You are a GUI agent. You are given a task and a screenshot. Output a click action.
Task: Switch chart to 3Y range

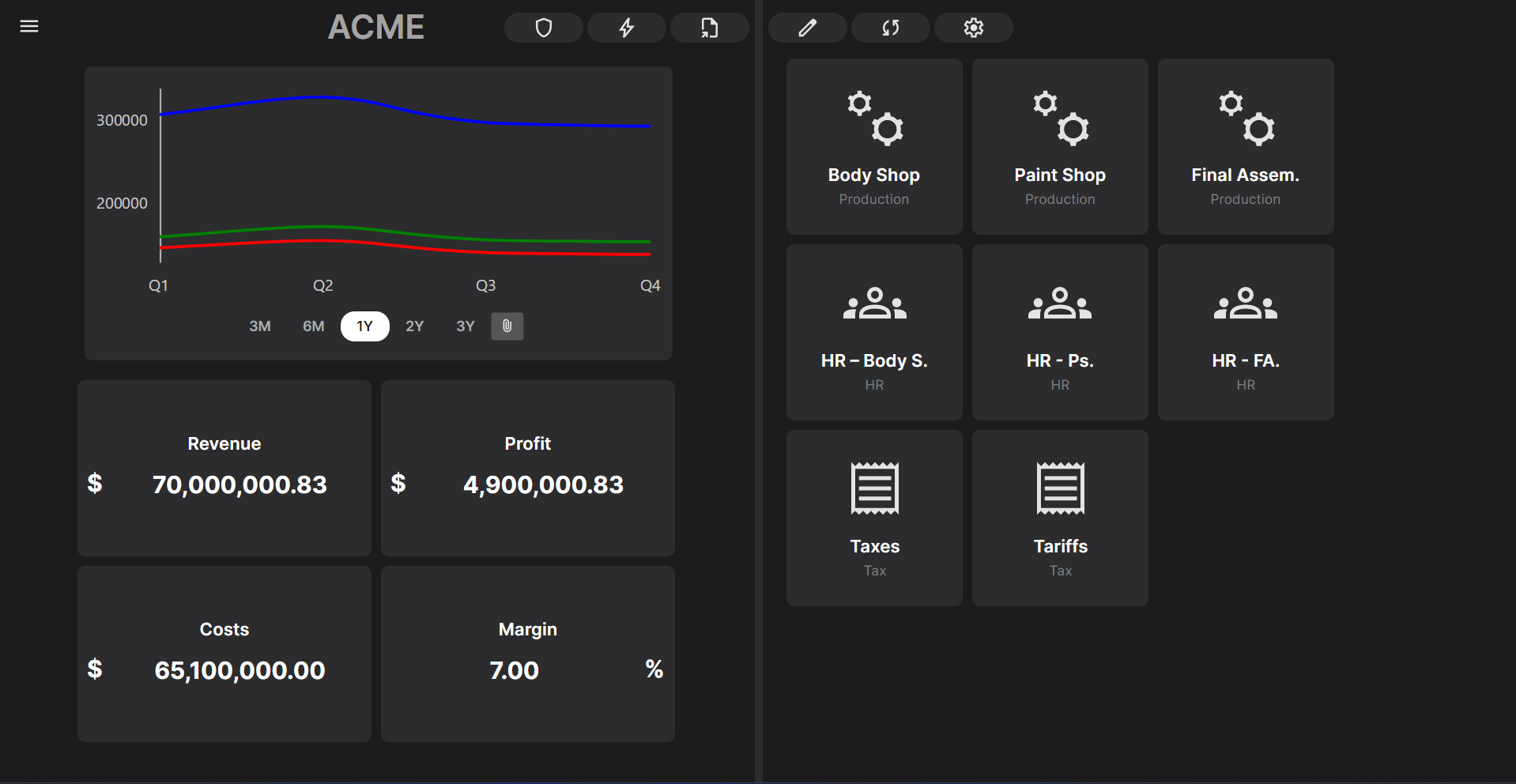click(x=466, y=326)
